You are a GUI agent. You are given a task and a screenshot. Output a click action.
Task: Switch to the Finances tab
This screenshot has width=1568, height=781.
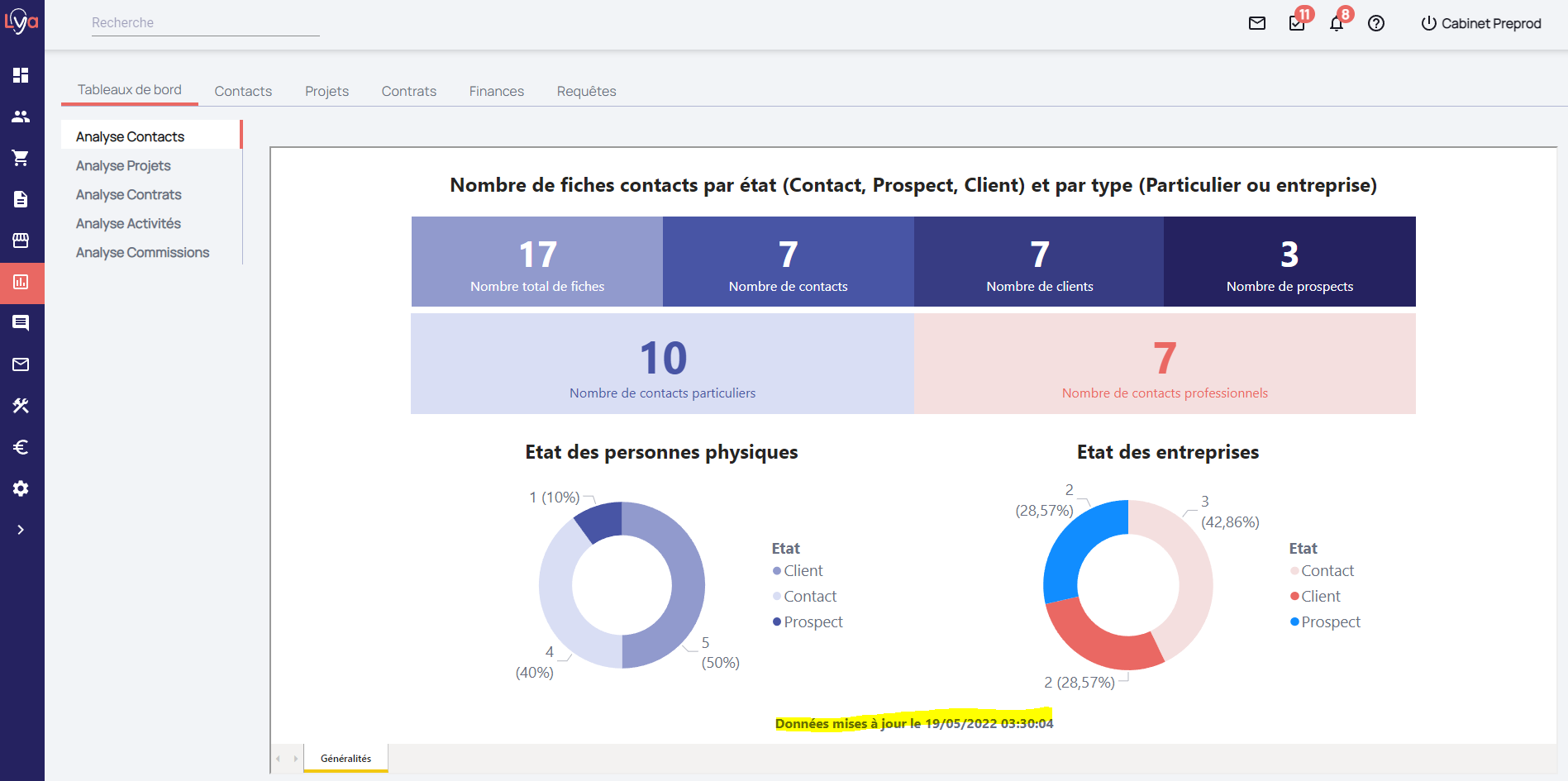(x=496, y=91)
